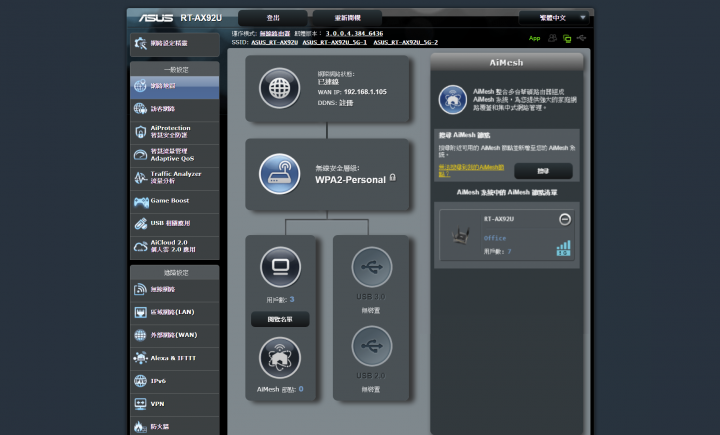Click the AiMesh node count 0
Viewport: 720px width, 435px height.
[301, 389]
